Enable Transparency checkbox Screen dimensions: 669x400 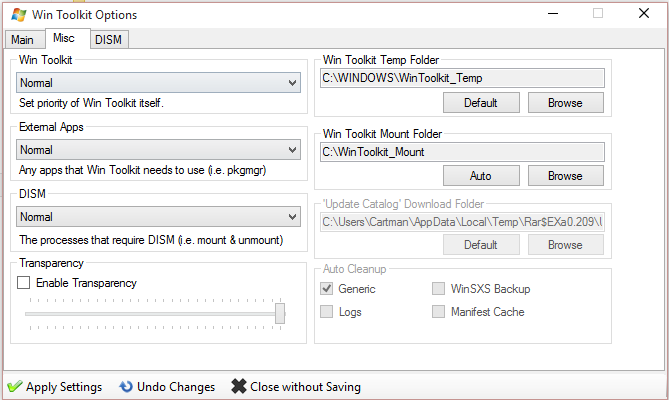point(23,282)
